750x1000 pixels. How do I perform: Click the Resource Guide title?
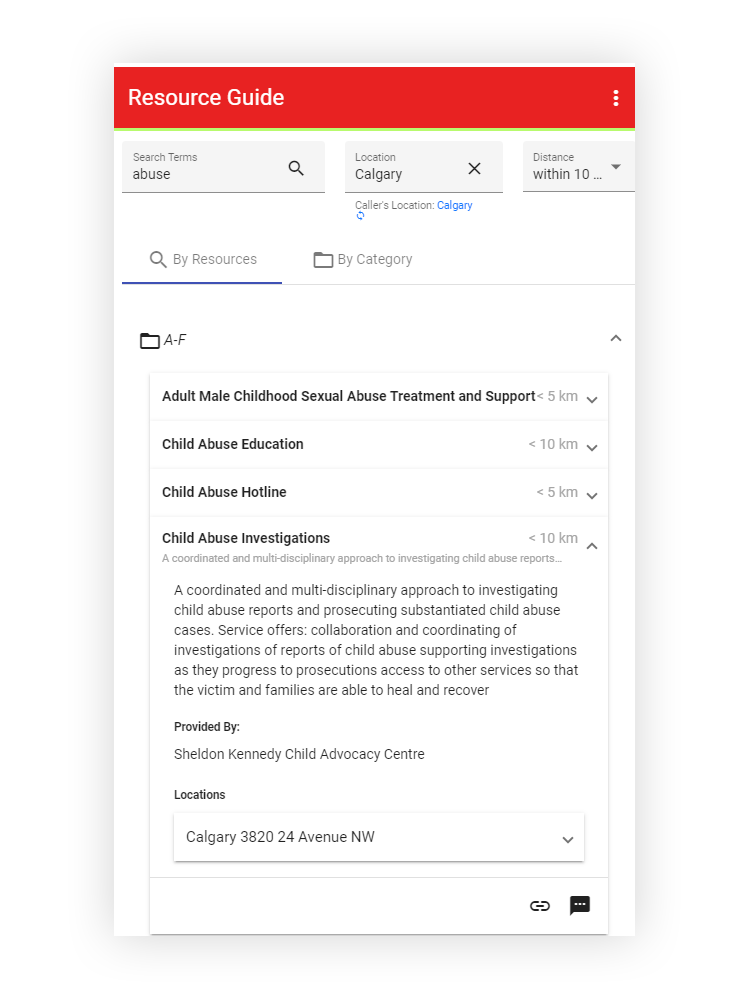(206, 98)
